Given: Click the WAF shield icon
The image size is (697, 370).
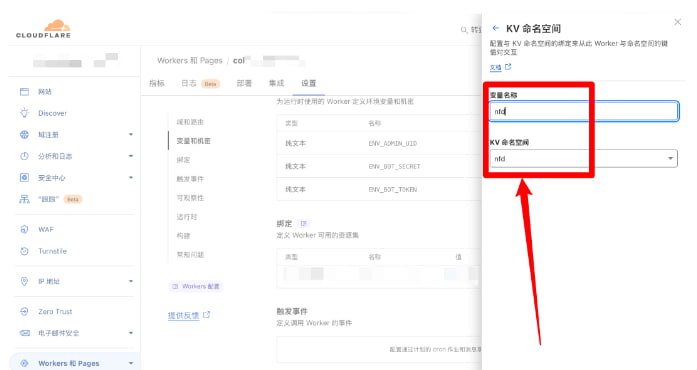Looking at the screenshot, I should pos(24,229).
